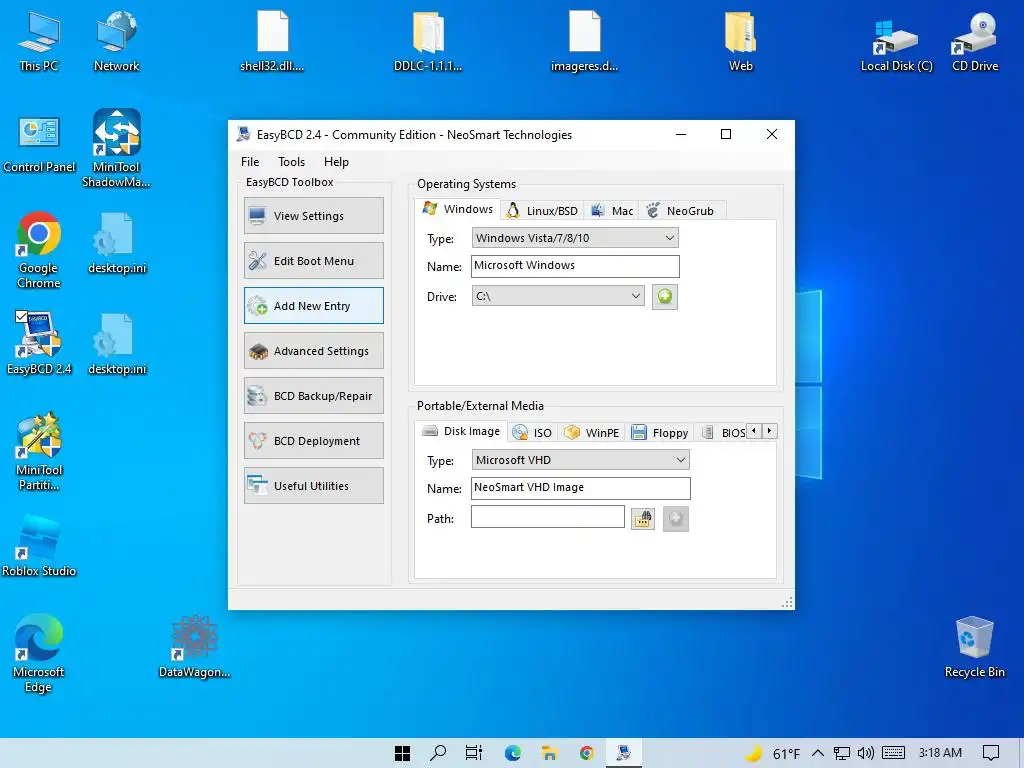Select desktop.ini file beside EasyBCD 2.4

117,344
